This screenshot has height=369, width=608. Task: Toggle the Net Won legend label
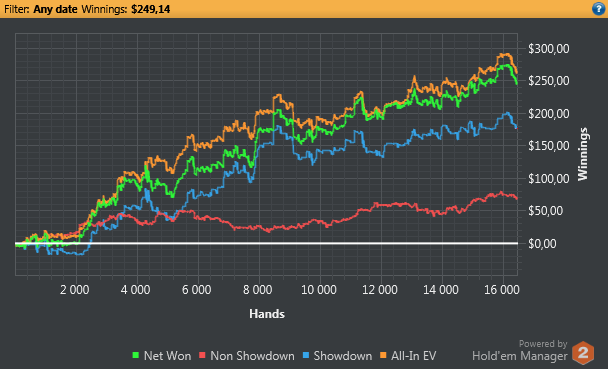click(x=168, y=356)
